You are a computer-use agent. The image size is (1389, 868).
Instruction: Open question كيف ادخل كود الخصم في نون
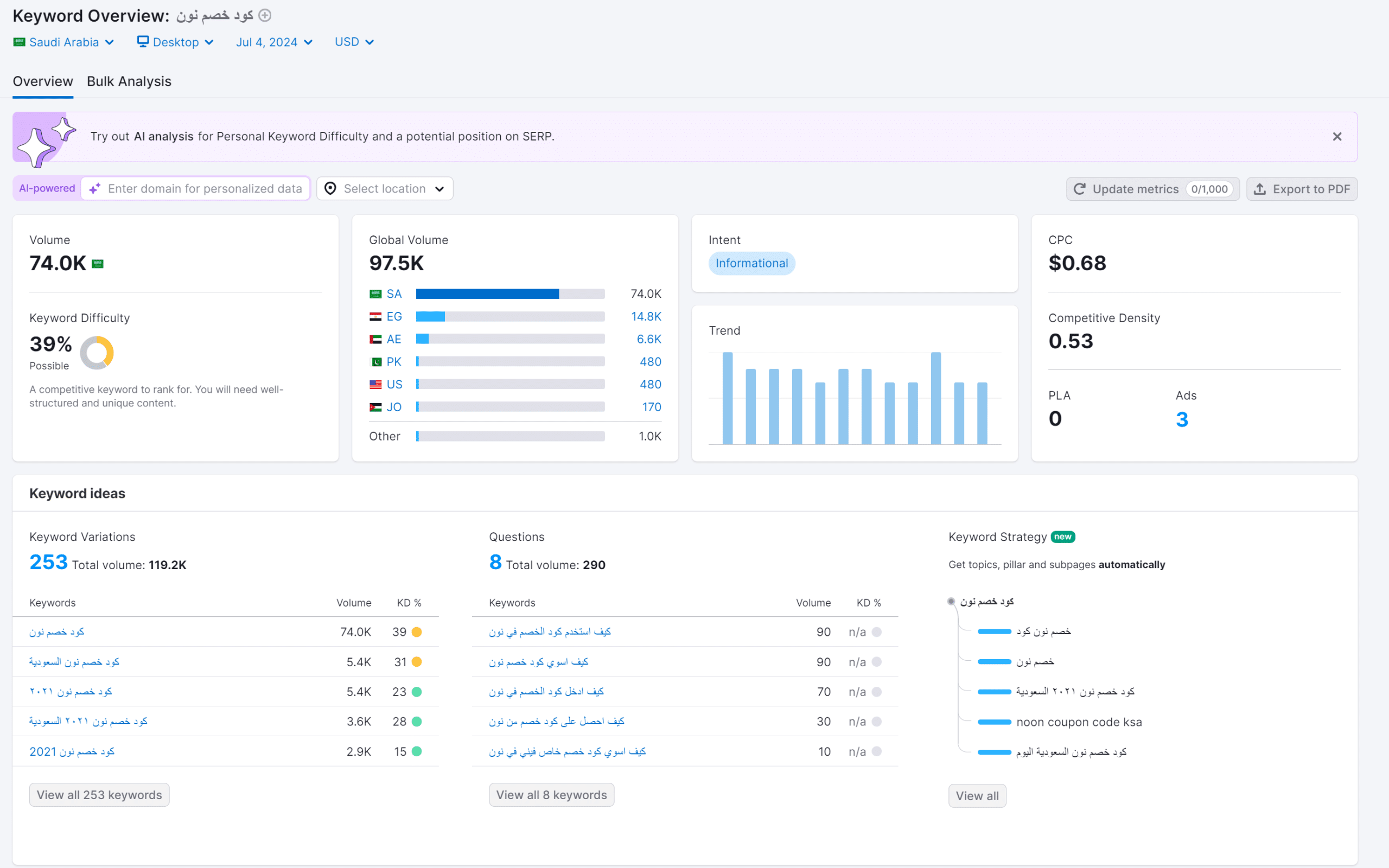point(546,692)
